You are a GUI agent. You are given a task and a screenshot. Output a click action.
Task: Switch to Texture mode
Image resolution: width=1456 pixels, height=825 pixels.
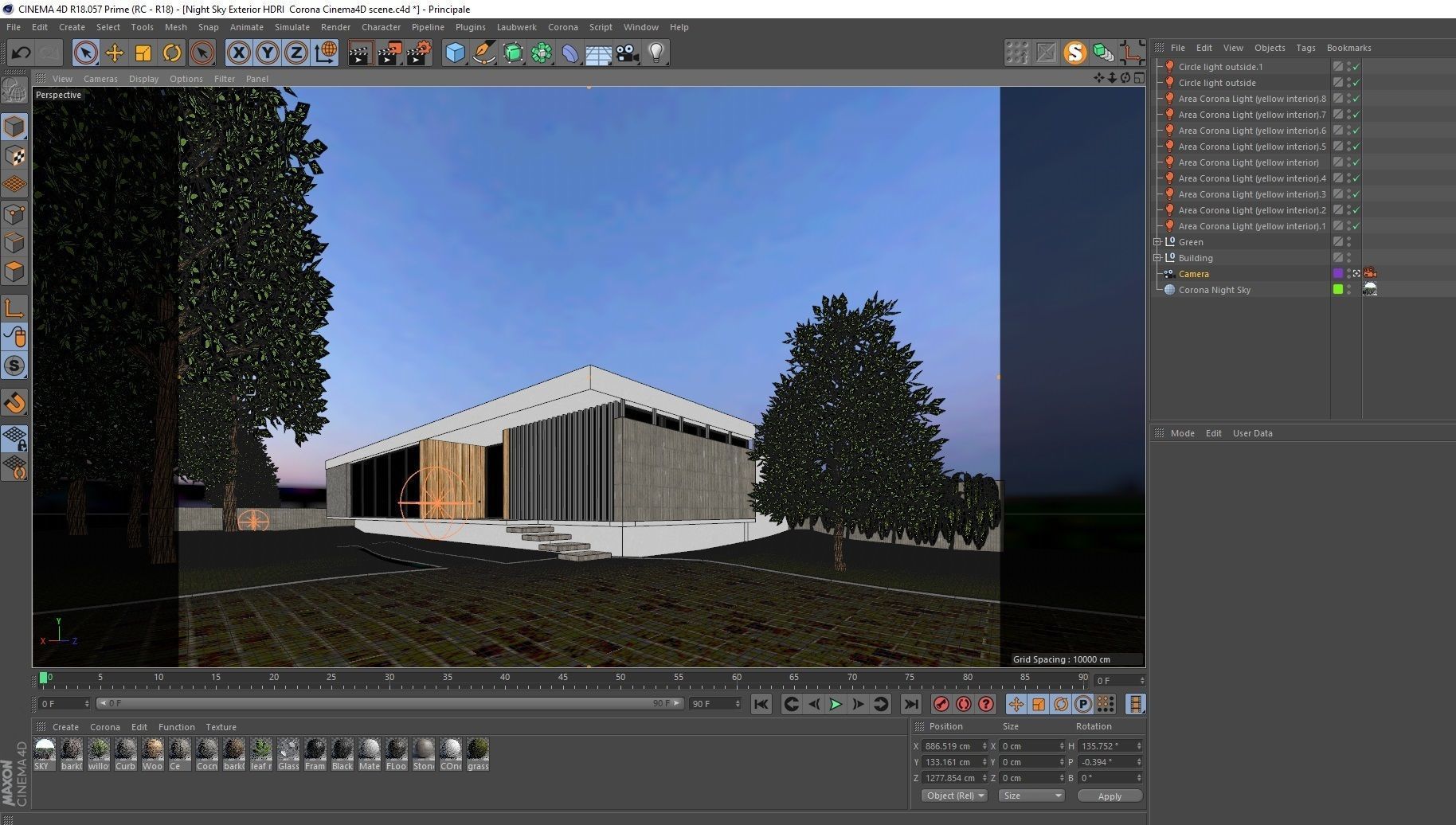click(14, 156)
